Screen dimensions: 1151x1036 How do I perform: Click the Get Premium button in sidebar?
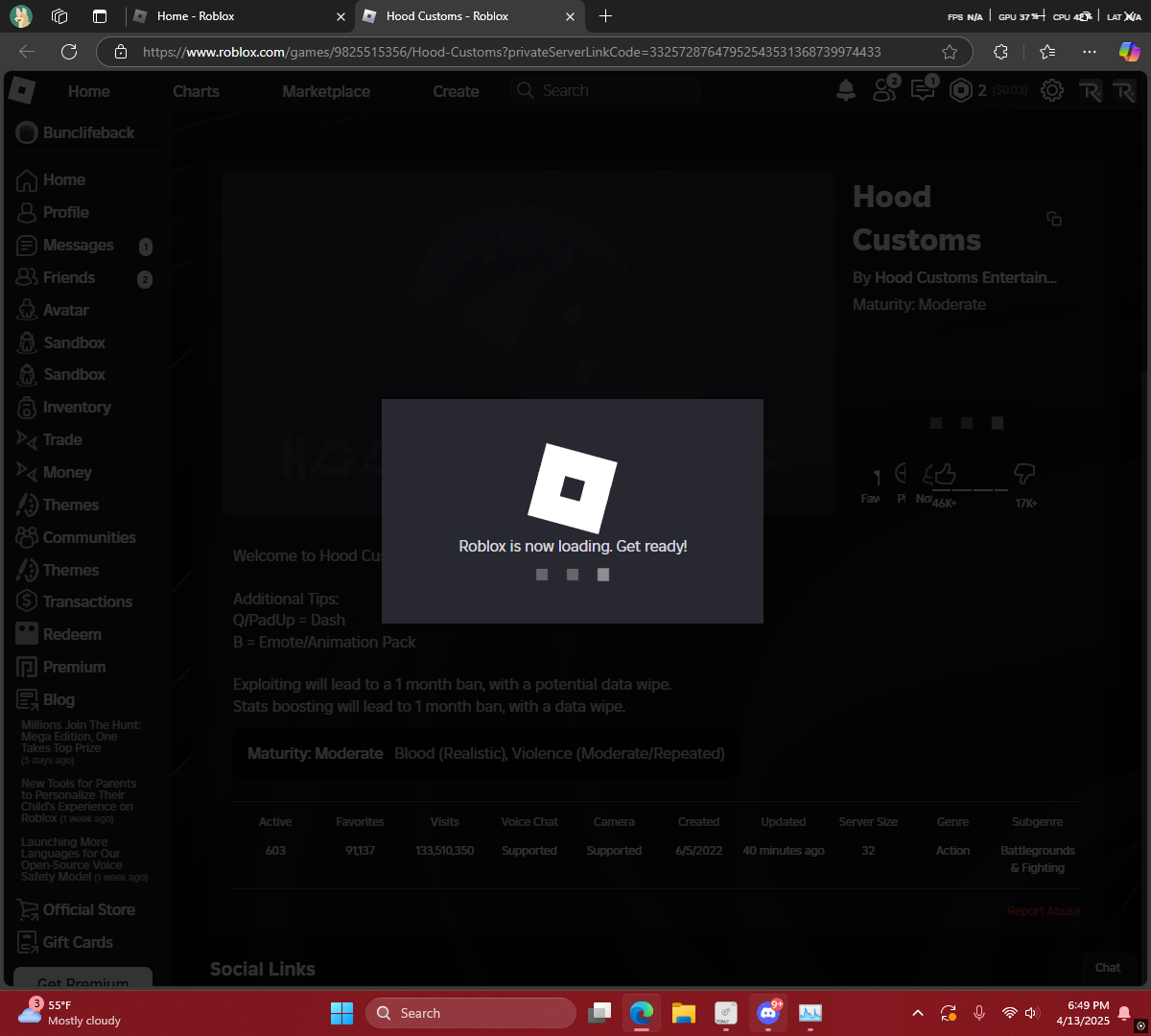coord(82,978)
